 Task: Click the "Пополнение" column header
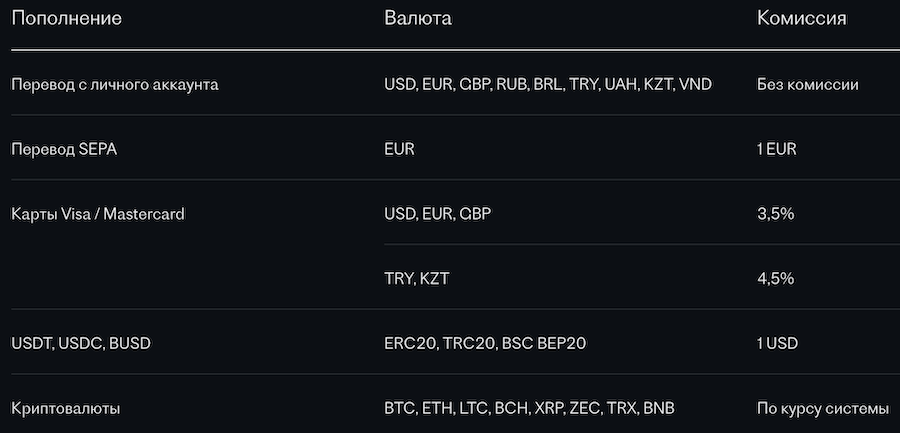coord(66,19)
